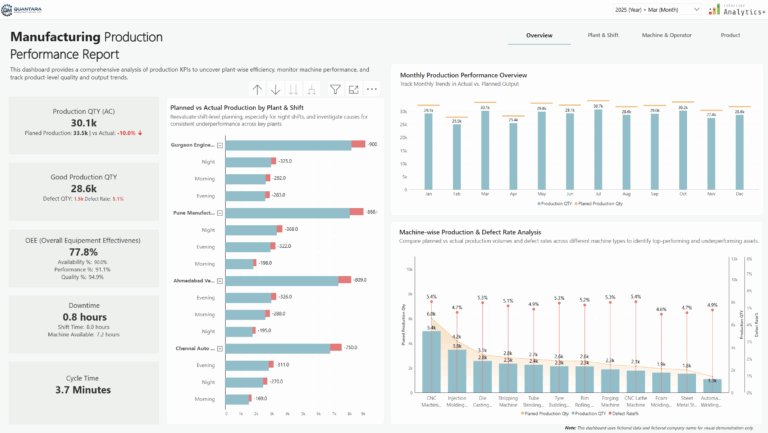Image resolution: width=768 pixels, height=433 pixels.
Task: Collapse the Pune Manufacturing plant row
Action: pos(220,213)
